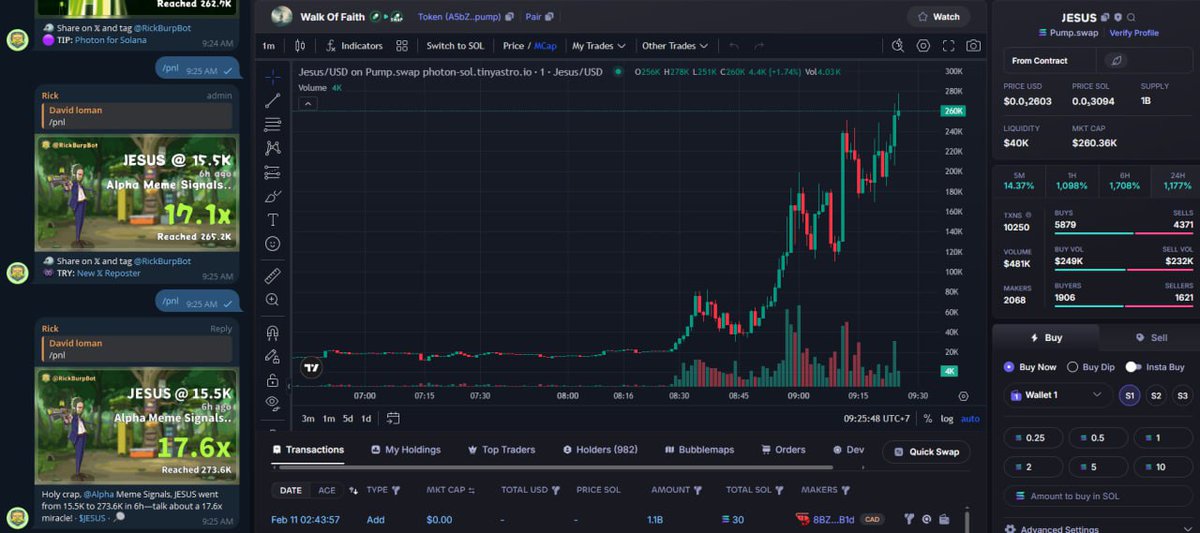This screenshot has width=1200, height=533.
Task: Open the 1m interval selector
Action: click(269, 46)
